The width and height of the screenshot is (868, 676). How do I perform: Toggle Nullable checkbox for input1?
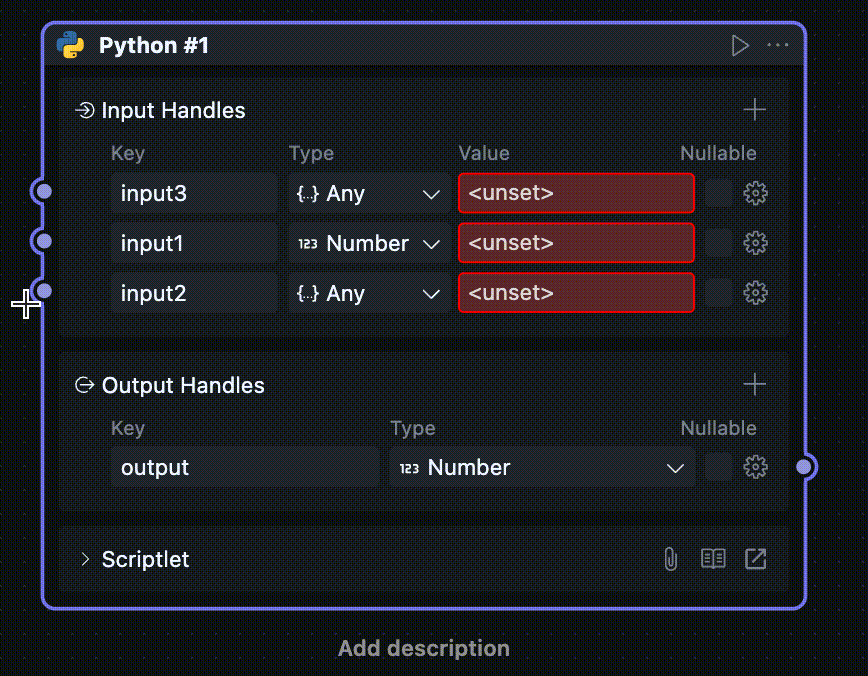718,243
